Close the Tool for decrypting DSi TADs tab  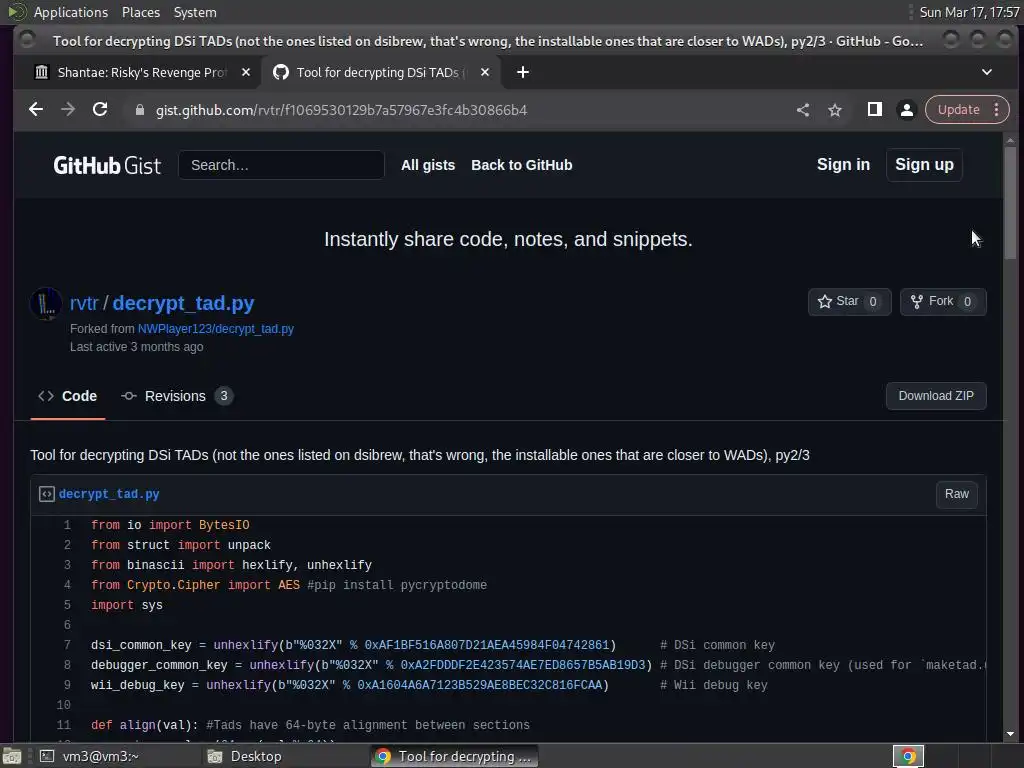tap(485, 72)
